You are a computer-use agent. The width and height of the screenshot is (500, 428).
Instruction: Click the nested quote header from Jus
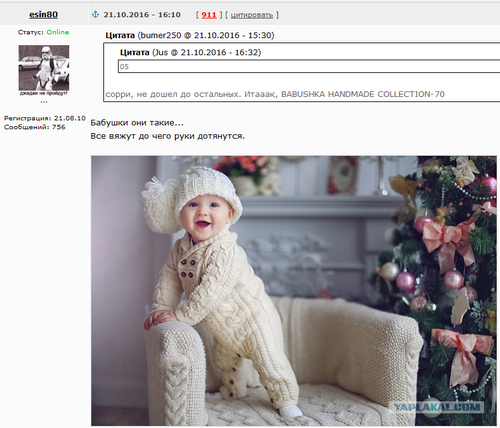190,52
